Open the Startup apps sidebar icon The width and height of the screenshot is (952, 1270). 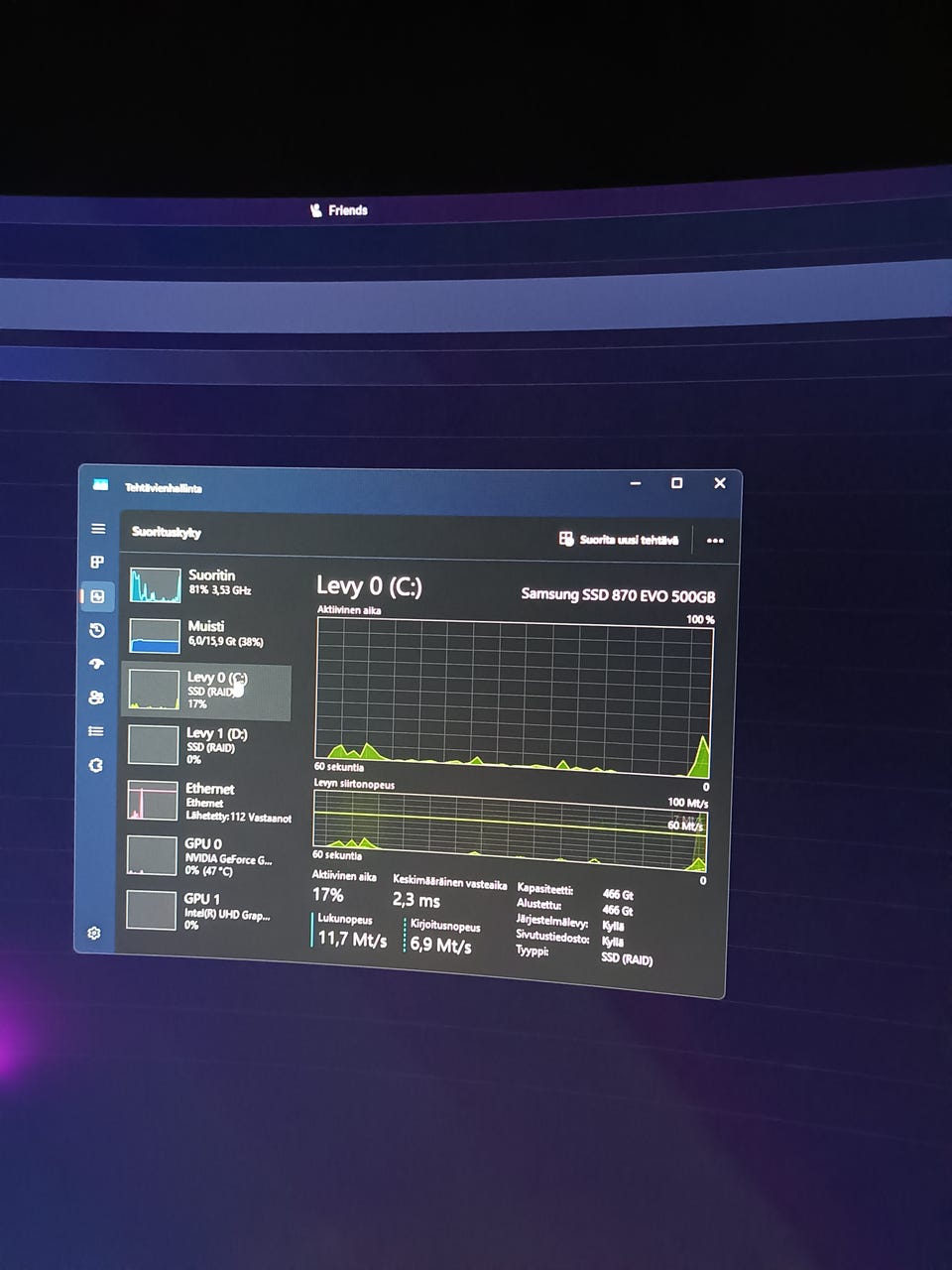point(96,664)
